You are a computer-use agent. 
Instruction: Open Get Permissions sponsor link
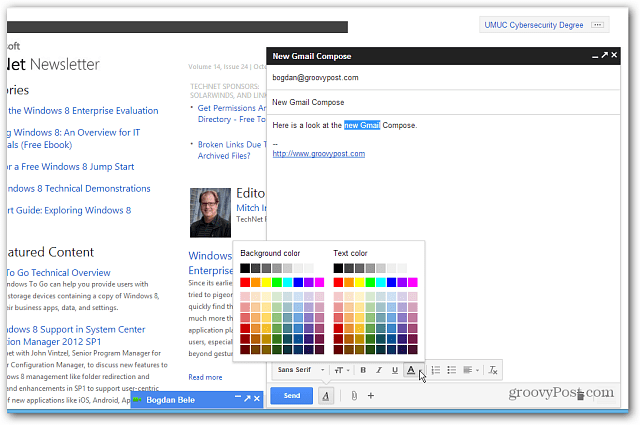point(231,113)
